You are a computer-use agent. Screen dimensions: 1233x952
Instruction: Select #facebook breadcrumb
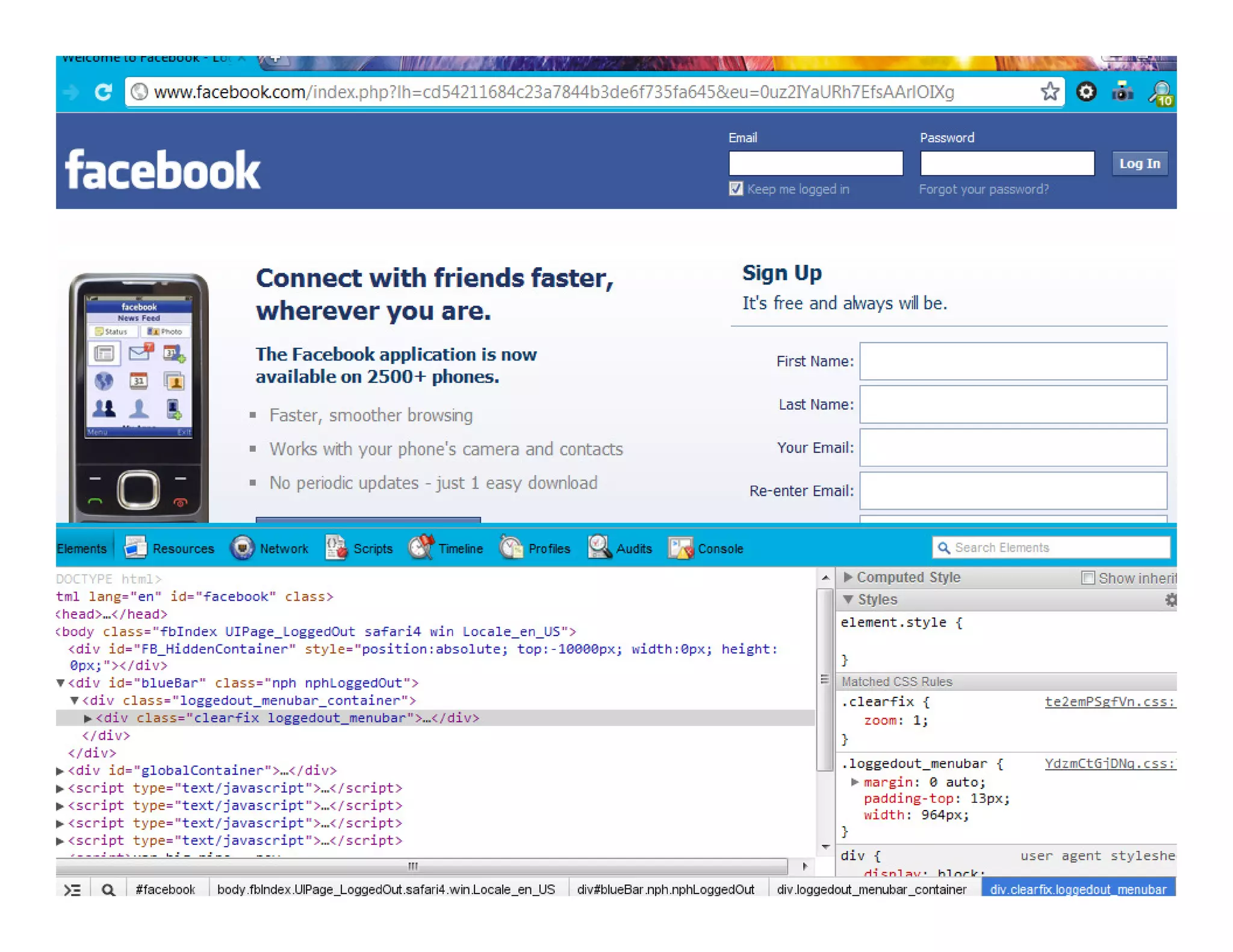[x=165, y=889]
